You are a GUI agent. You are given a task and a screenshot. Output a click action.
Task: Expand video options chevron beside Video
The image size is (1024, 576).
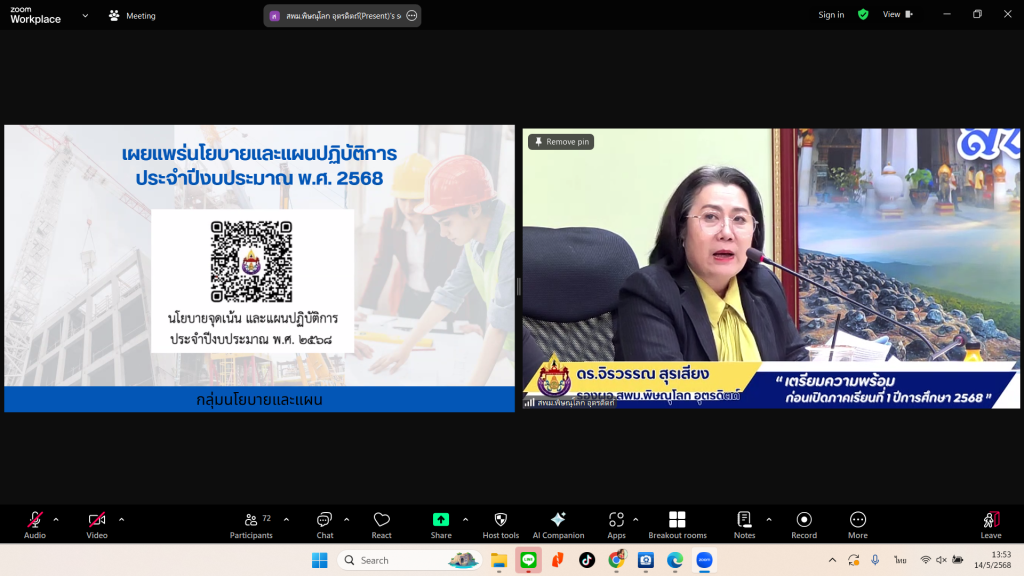pos(121,520)
